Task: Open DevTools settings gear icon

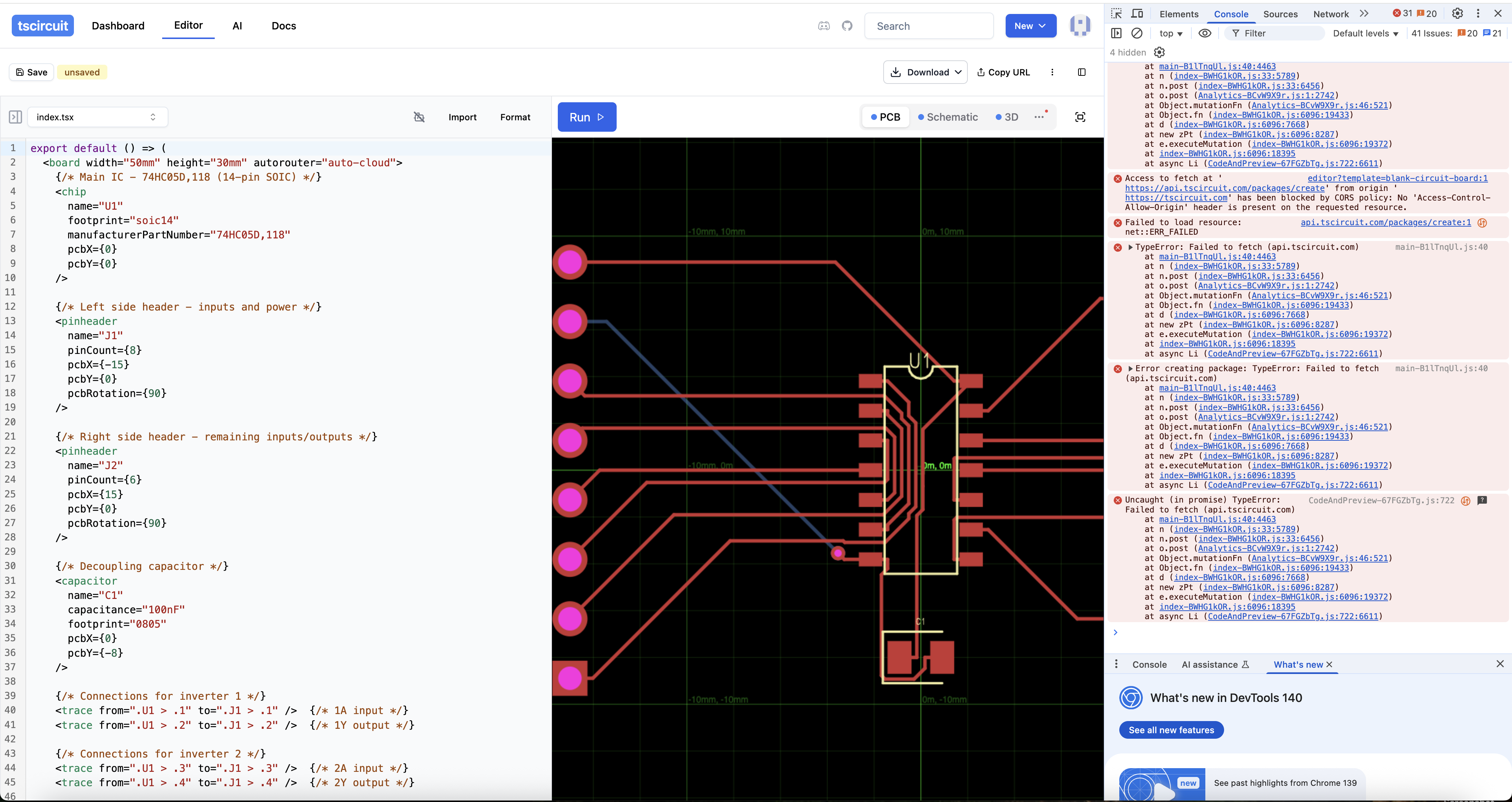Action: 1457,14
